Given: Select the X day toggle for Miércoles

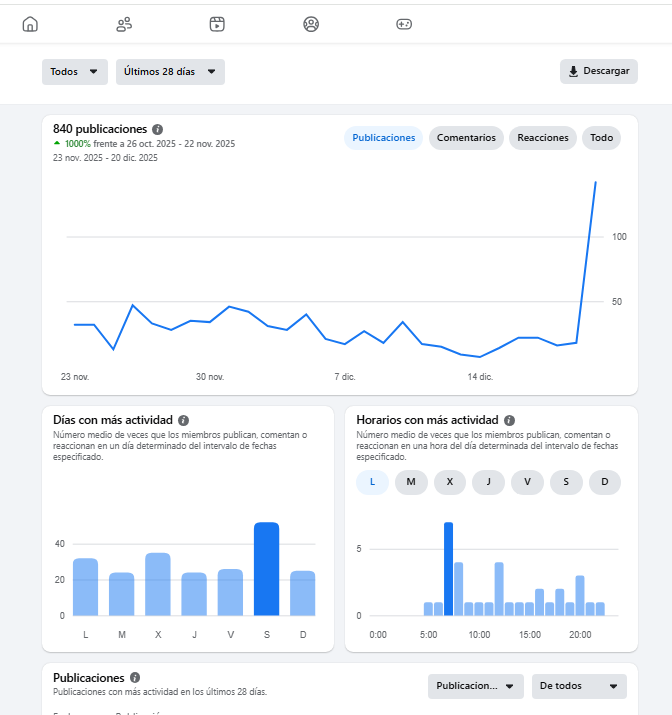Looking at the screenshot, I should pyautogui.click(x=450, y=482).
